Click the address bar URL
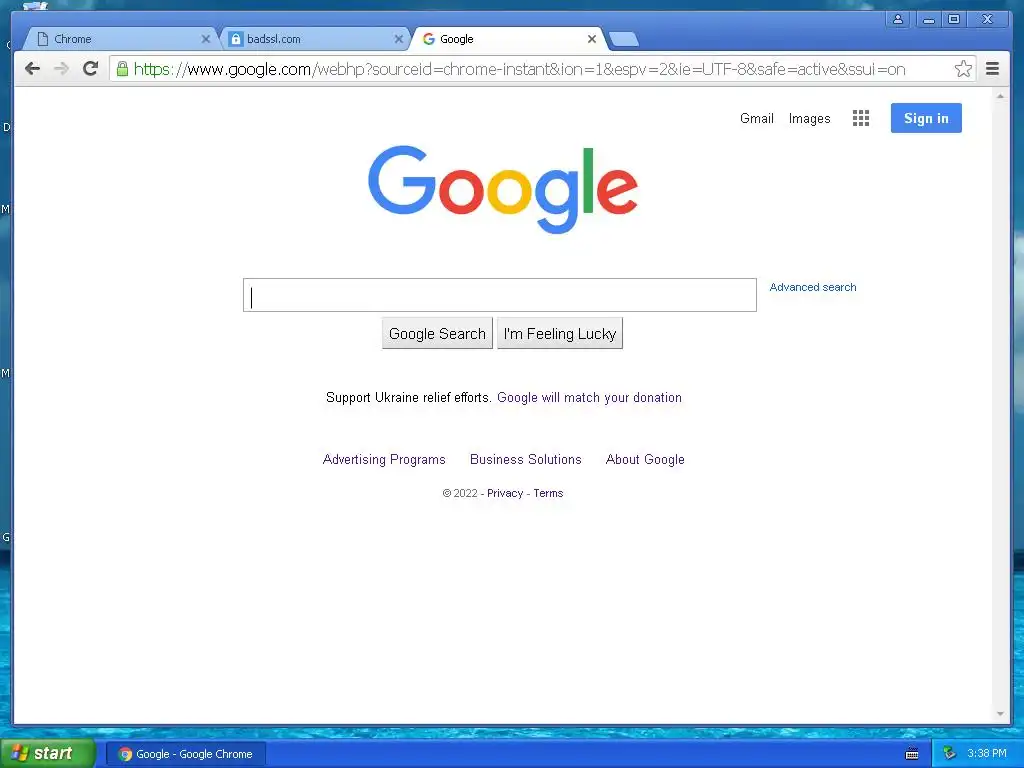 click(519, 69)
